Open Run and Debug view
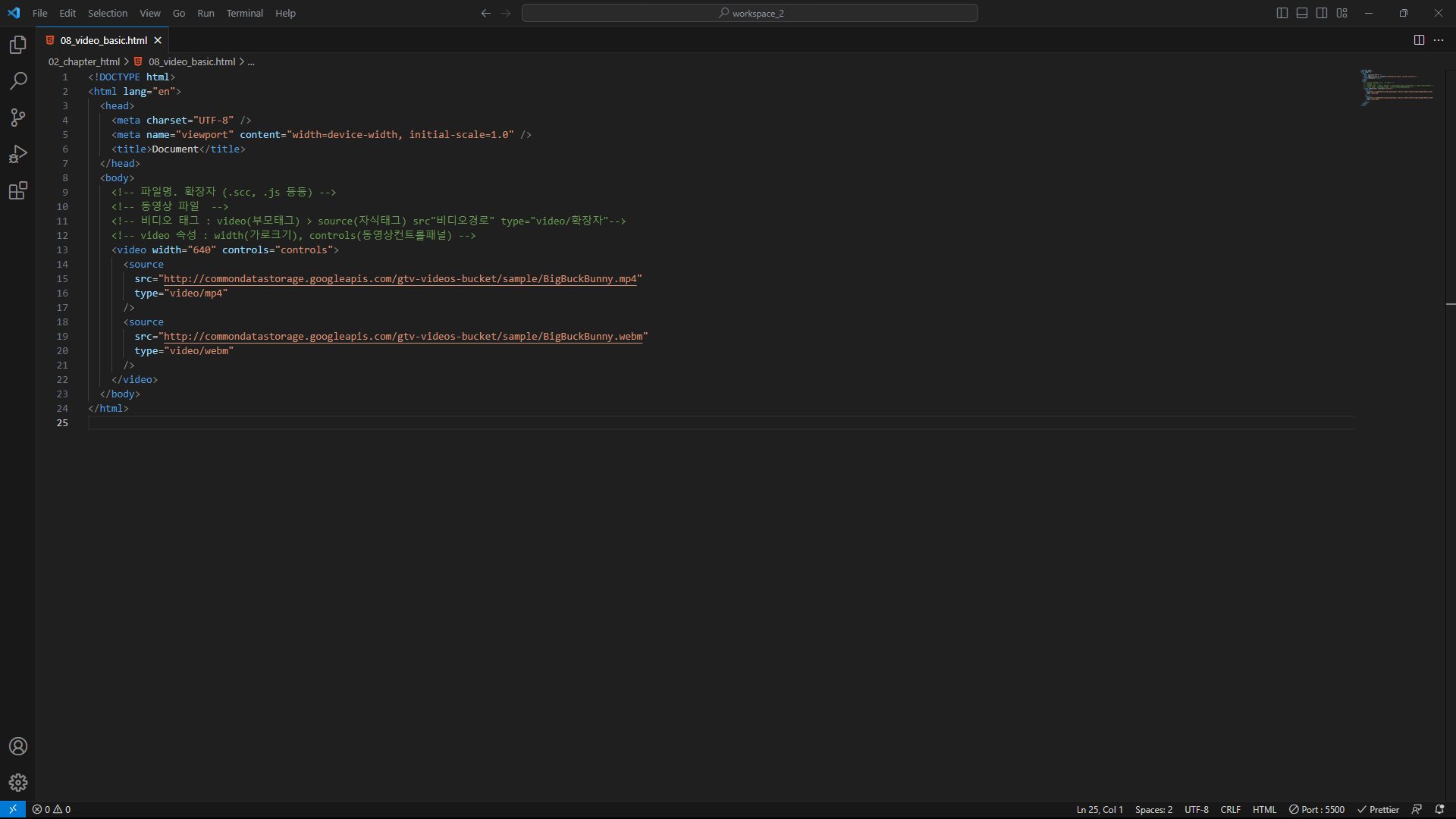This screenshot has height=819, width=1456. tap(18, 154)
